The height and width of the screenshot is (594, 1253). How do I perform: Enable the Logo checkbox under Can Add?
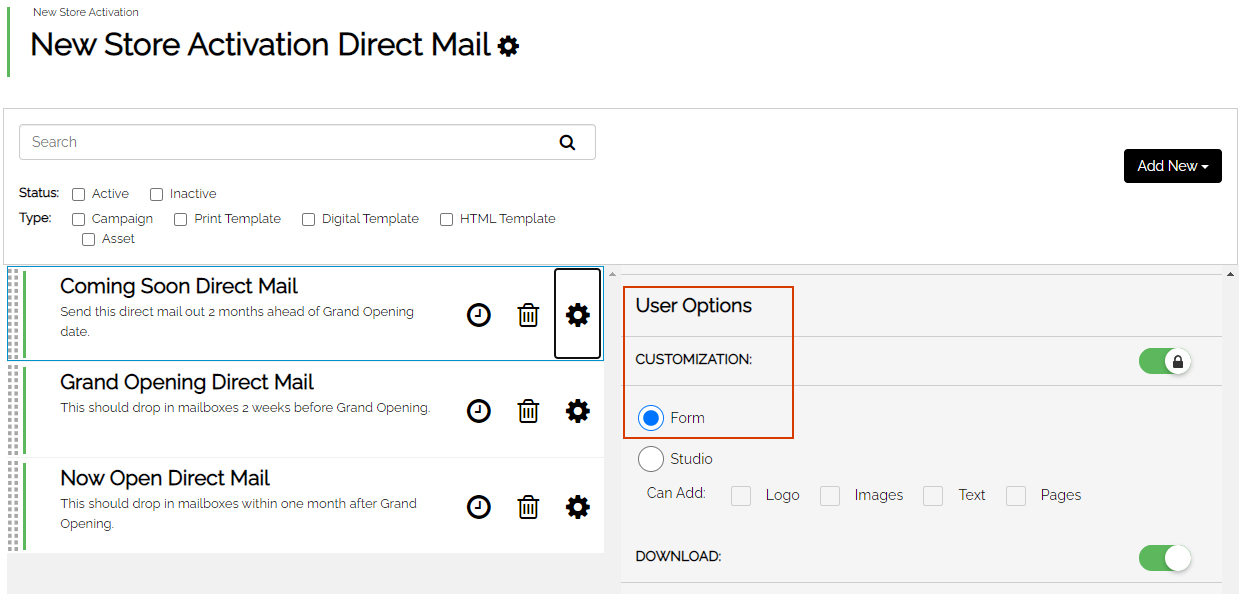741,496
